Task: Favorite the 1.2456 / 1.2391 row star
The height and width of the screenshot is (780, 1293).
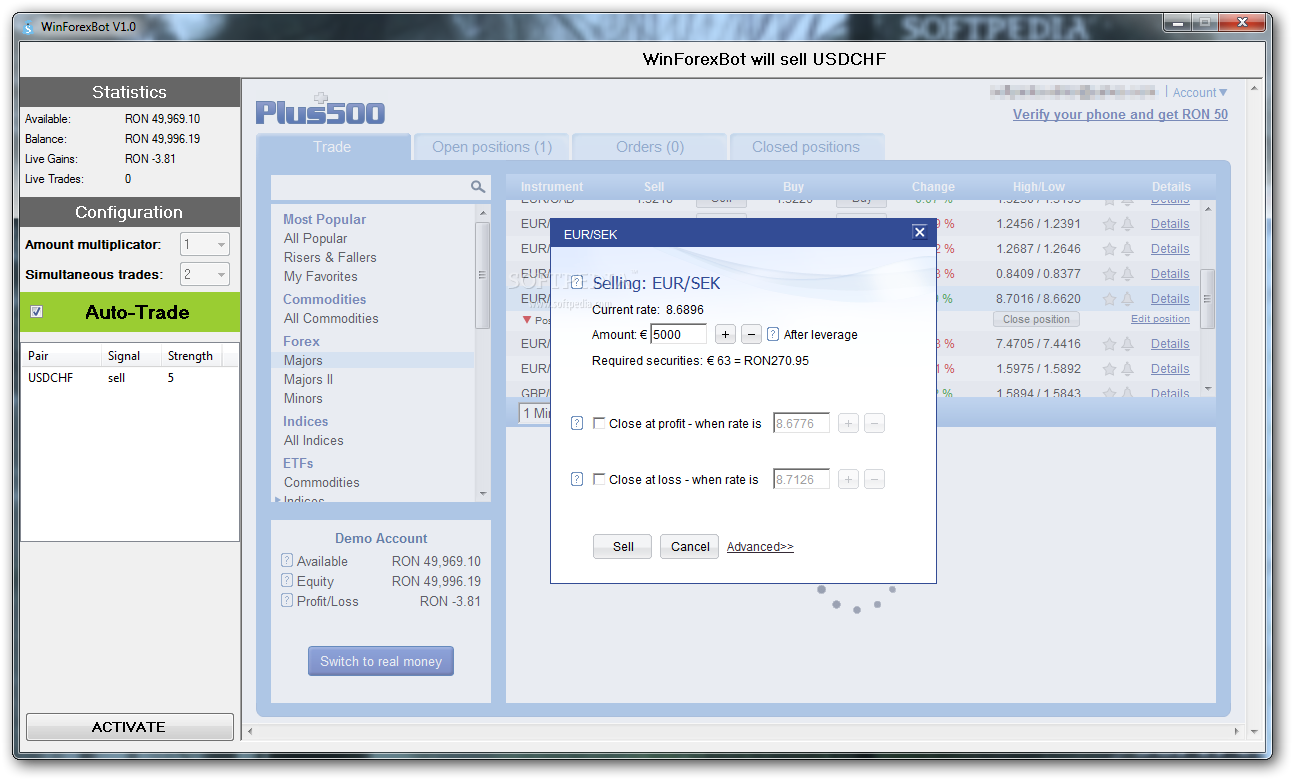Action: [1109, 224]
